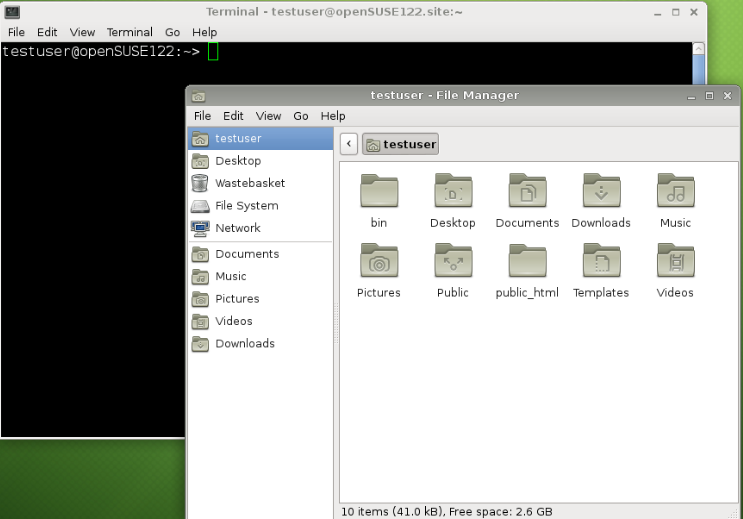Open File menu in File Manager
This screenshot has width=743, height=519.
tap(202, 116)
